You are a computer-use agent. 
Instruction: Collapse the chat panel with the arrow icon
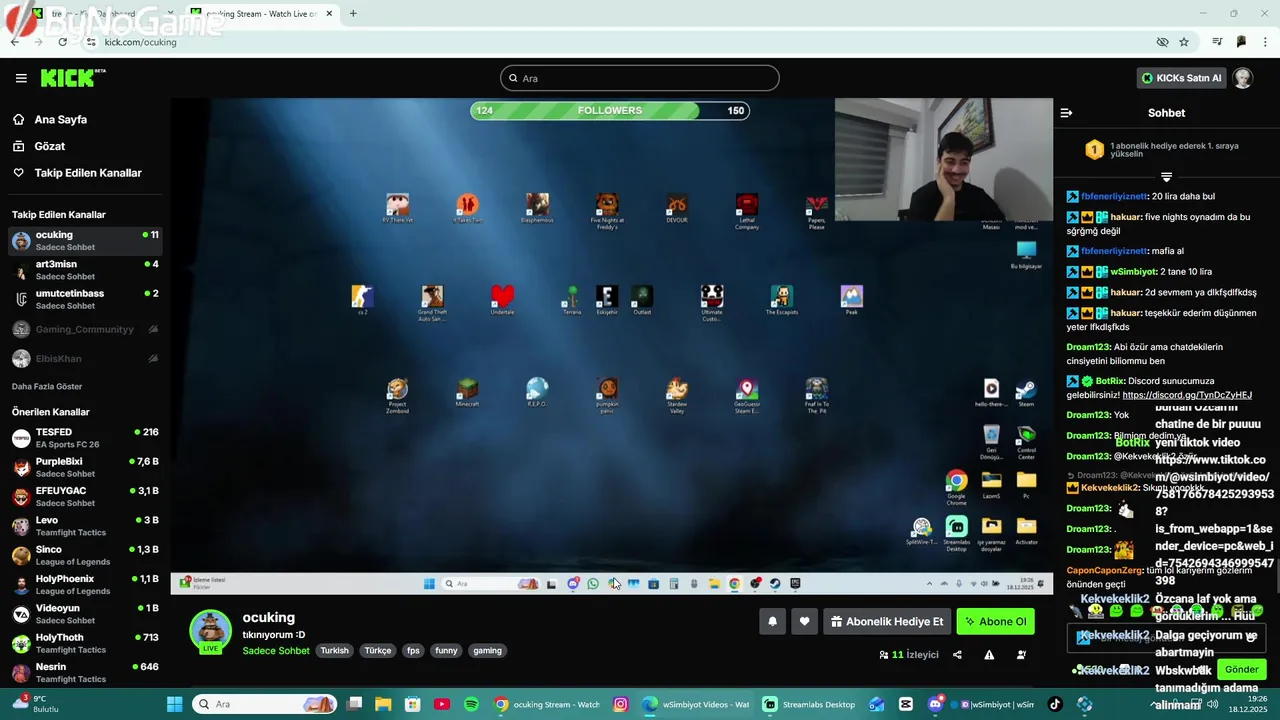tap(1066, 113)
